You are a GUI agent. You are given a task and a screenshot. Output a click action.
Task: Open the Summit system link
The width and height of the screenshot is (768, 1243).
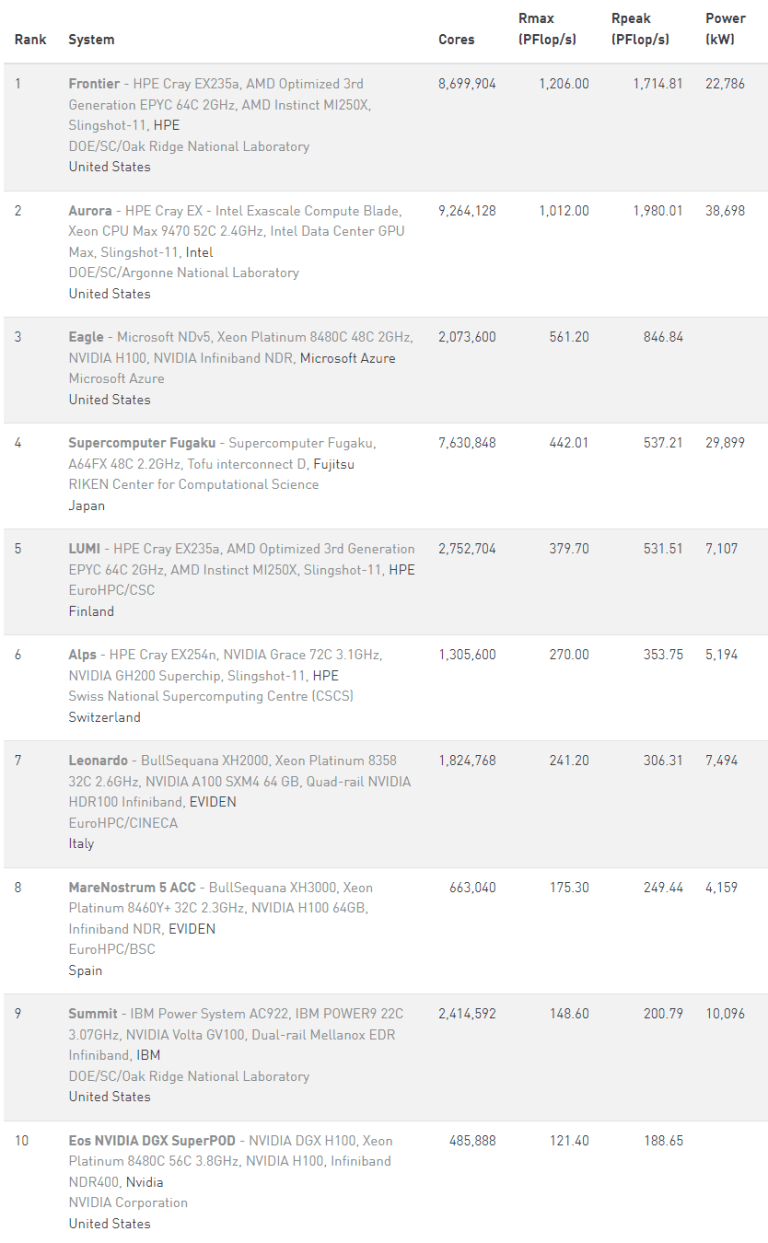[x=93, y=1014]
